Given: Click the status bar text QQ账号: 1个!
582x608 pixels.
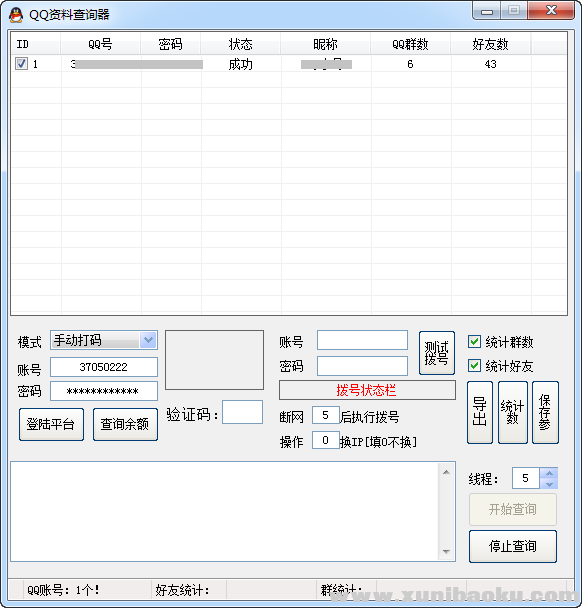Looking at the screenshot, I should pyautogui.click(x=64, y=590).
